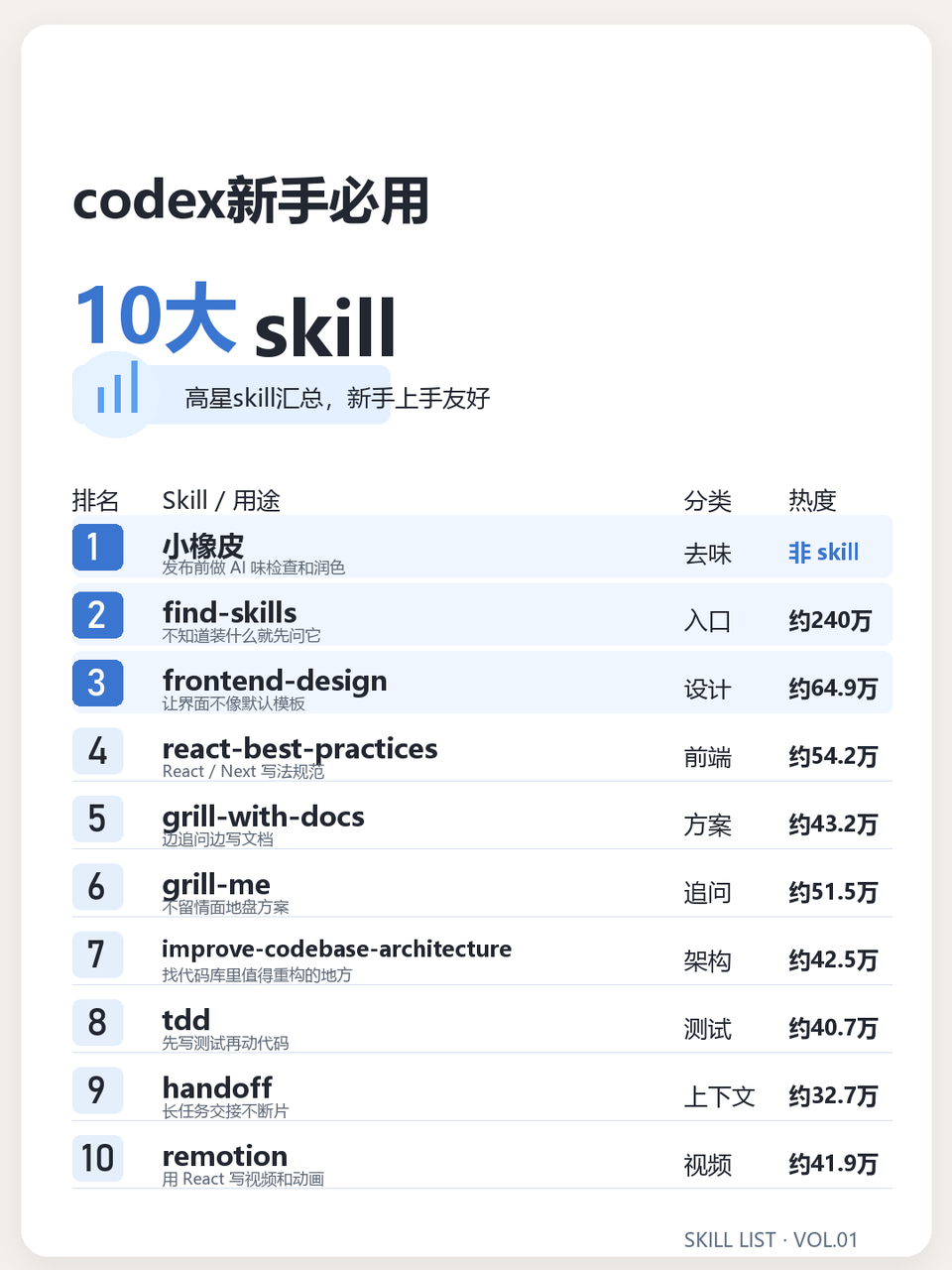Click the large 'skill' heading word
The image size is (952, 1270).
pos(325,326)
